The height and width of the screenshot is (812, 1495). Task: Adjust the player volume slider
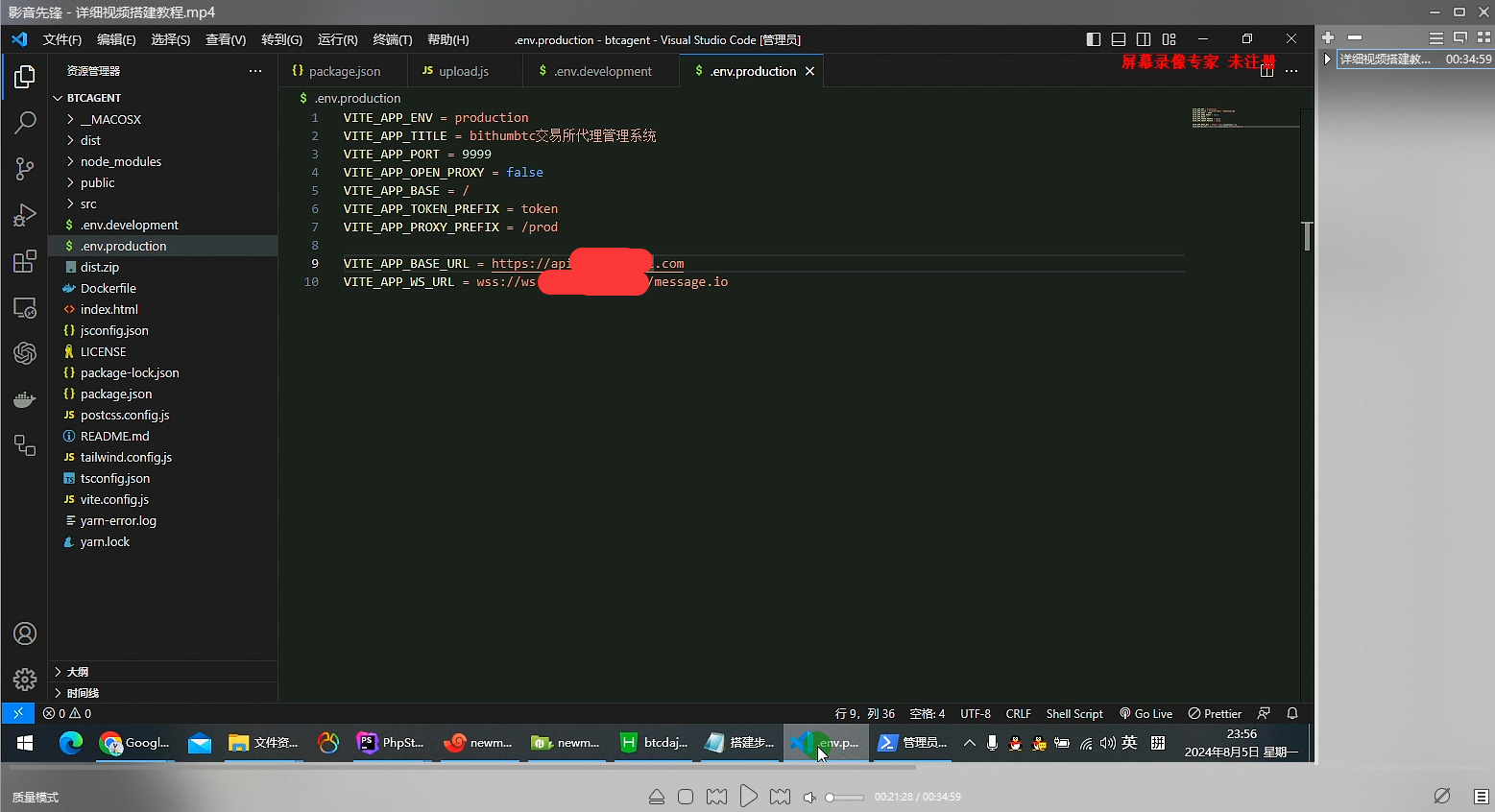coord(844,797)
